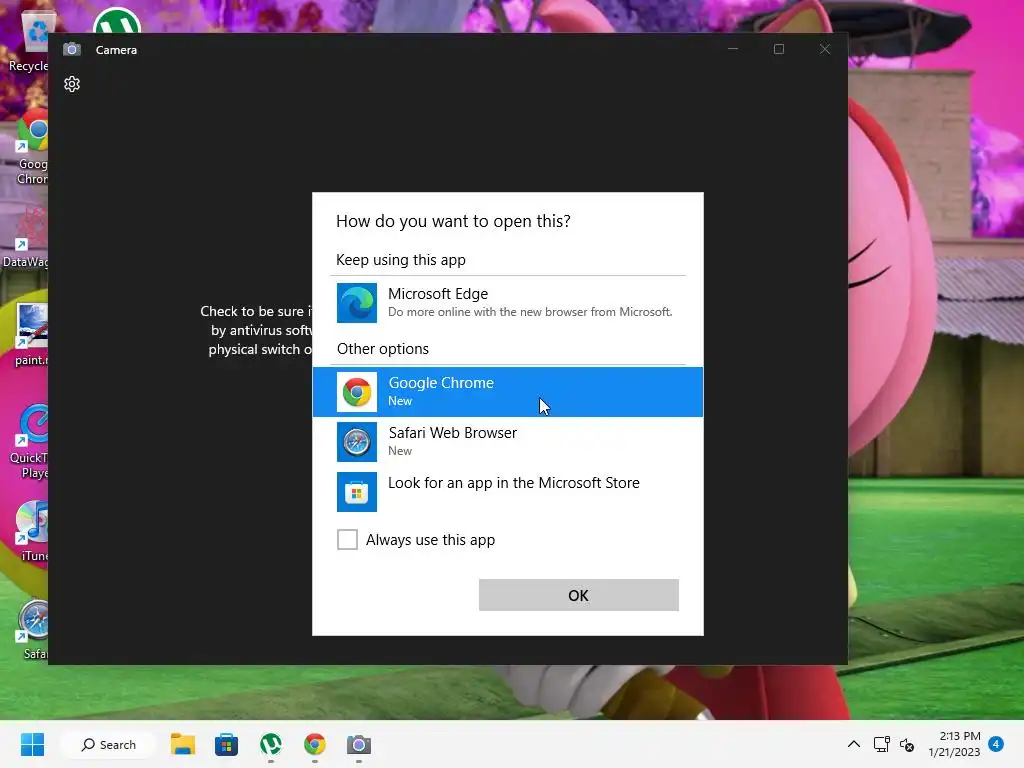Enable Always use this app checkbox
This screenshot has width=1024, height=768.
[x=347, y=539]
